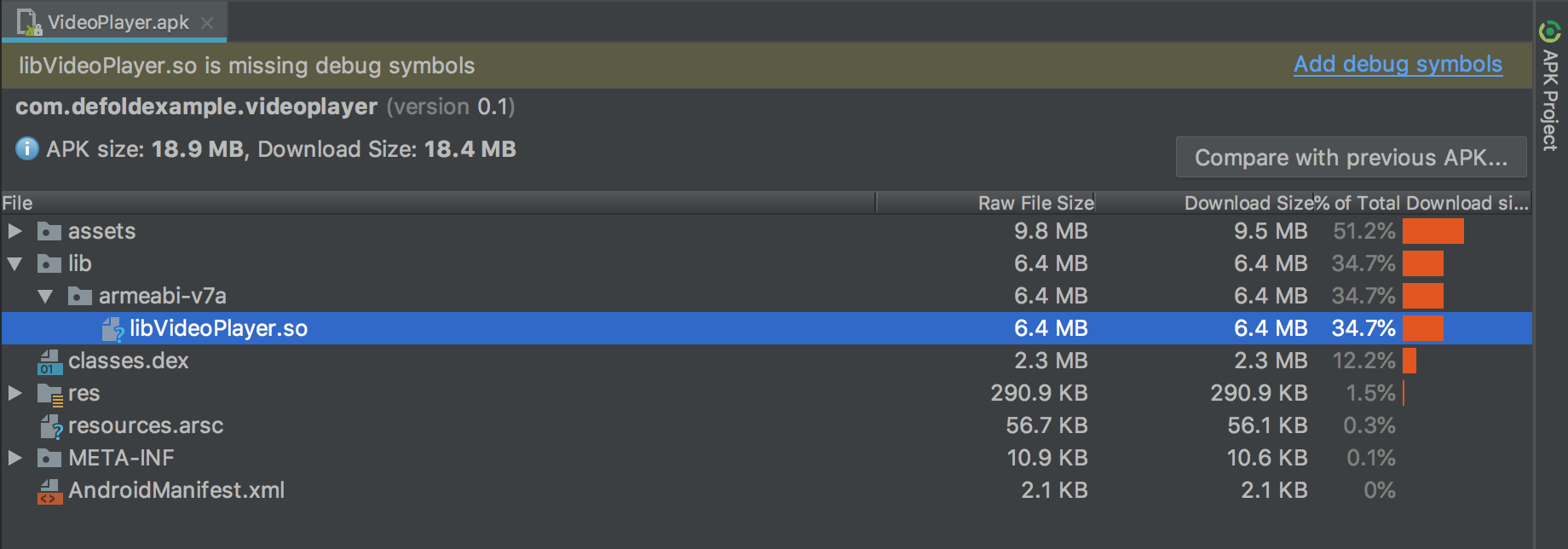Close the VideoPlayer.apk tab
This screenshot has height=549, width=1568.
(x=207, y=23)
